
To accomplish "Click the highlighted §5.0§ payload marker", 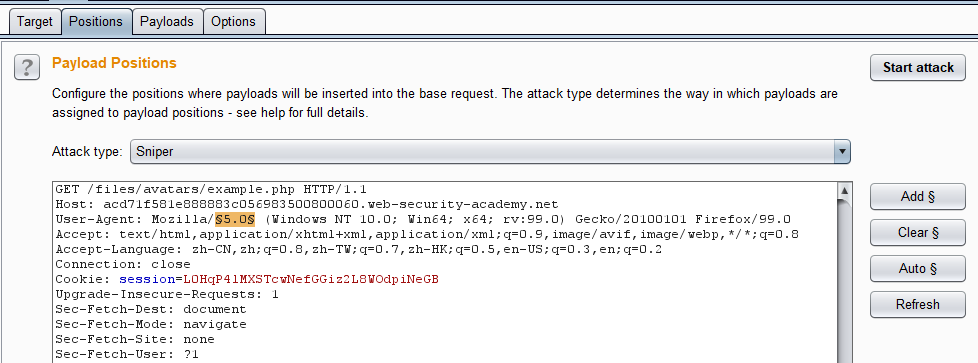I will [x=235, y=220].
